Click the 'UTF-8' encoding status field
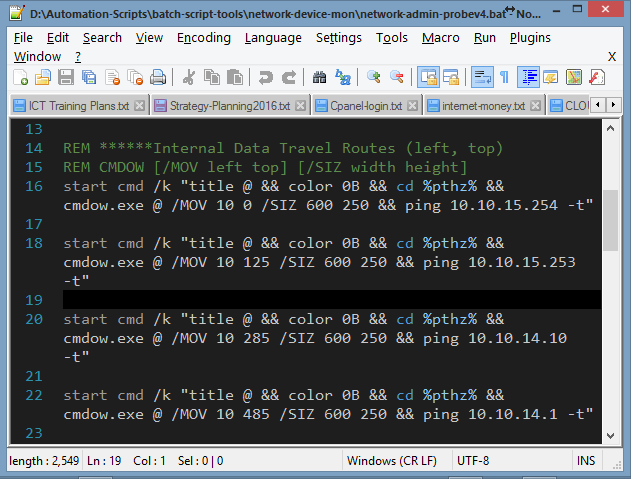This screenshot has width=631, height=479. pos(473,460)
